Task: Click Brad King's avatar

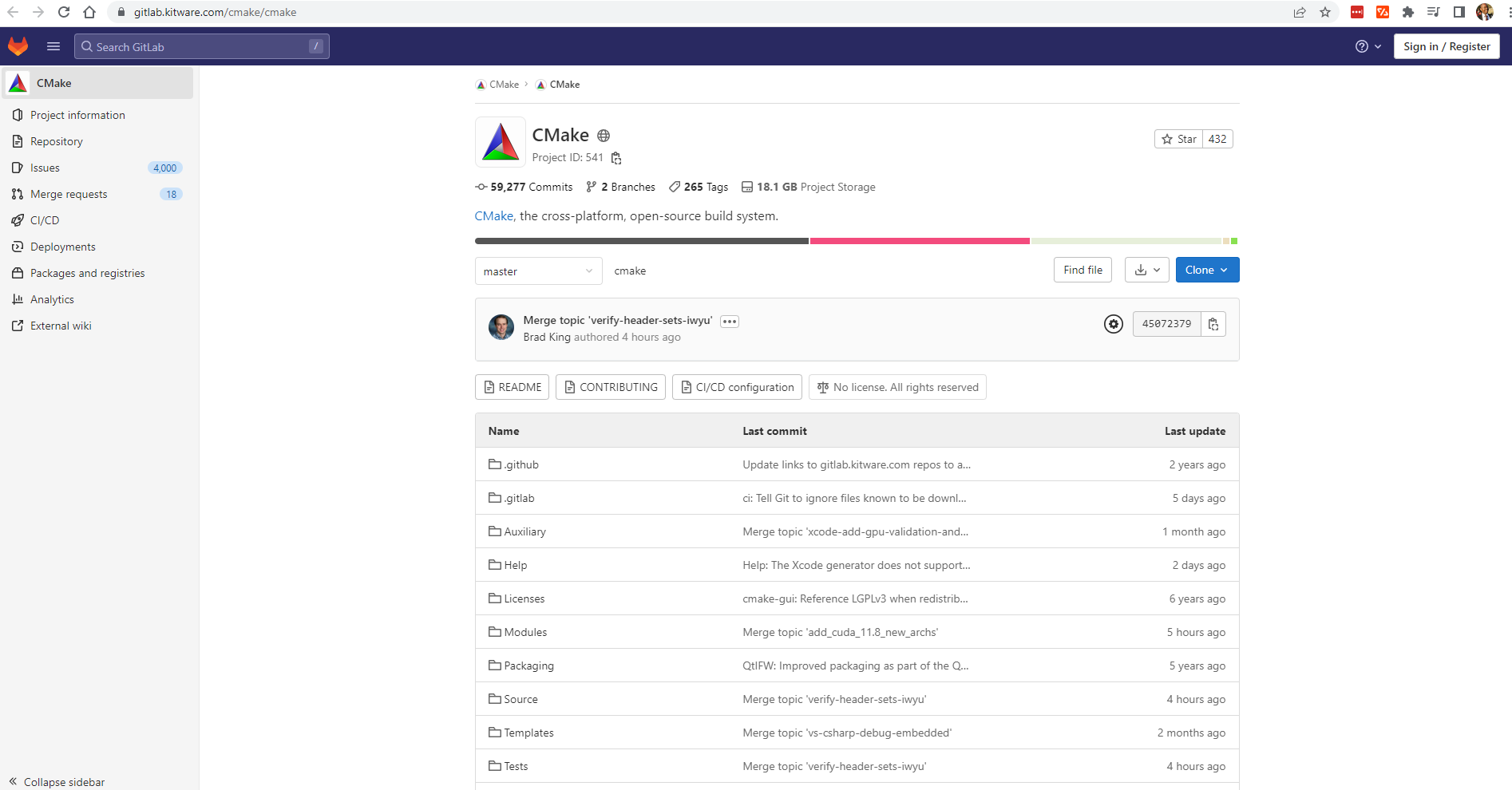Action: [501, 327]
